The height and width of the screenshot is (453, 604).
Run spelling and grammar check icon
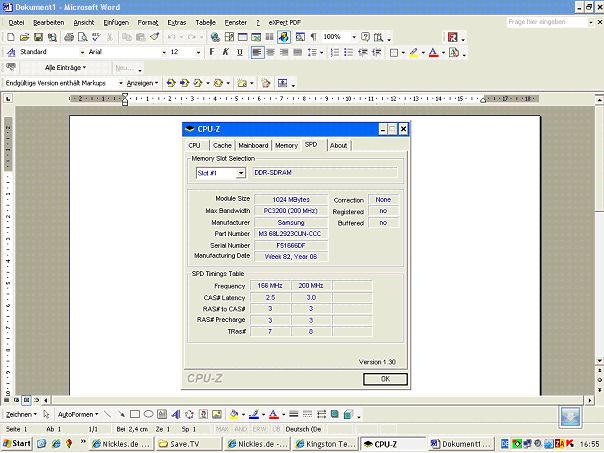pos(96,37)
